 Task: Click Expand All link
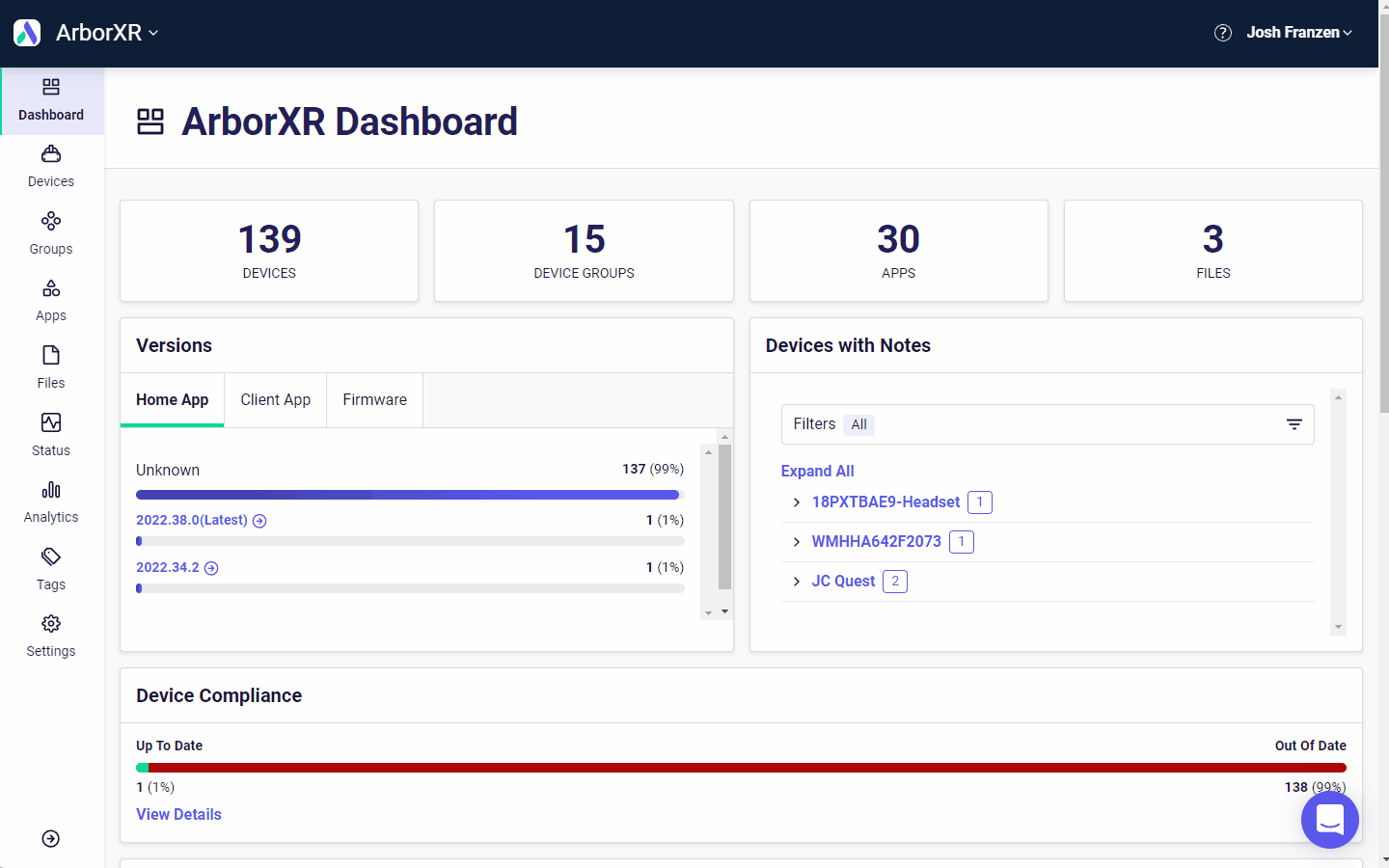click(x=818, y=471)
